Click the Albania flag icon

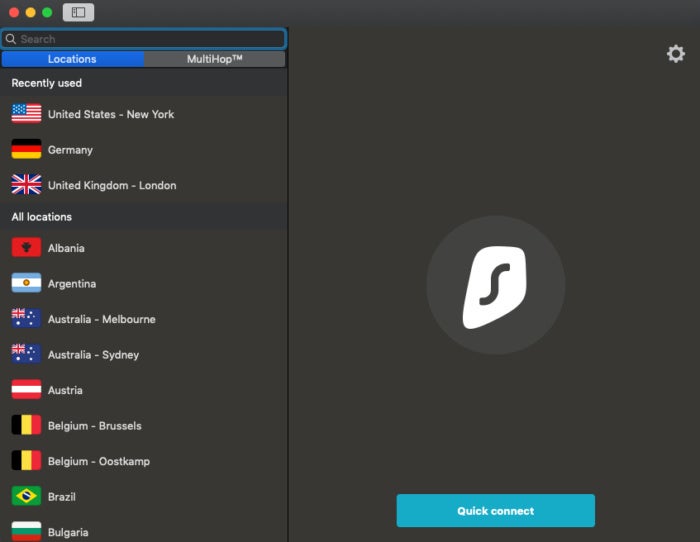tap(26, 247)
